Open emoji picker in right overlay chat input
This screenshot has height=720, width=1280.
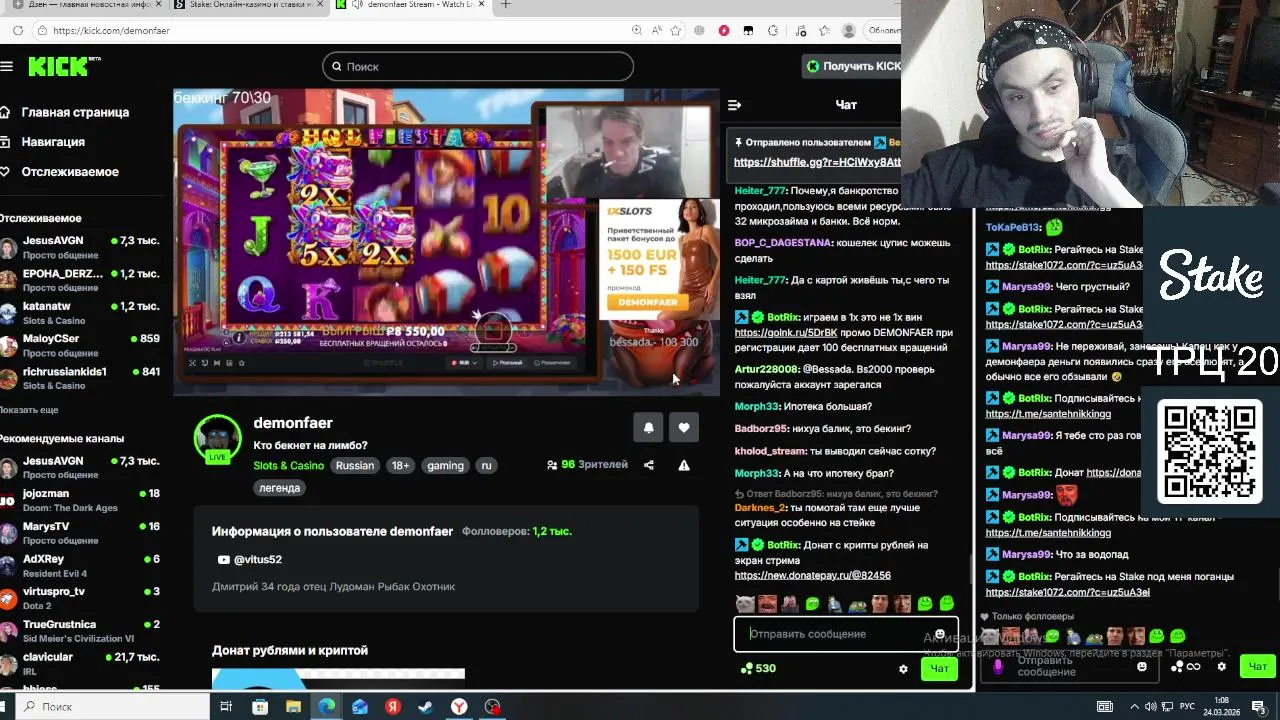(x=1142, y=666)
